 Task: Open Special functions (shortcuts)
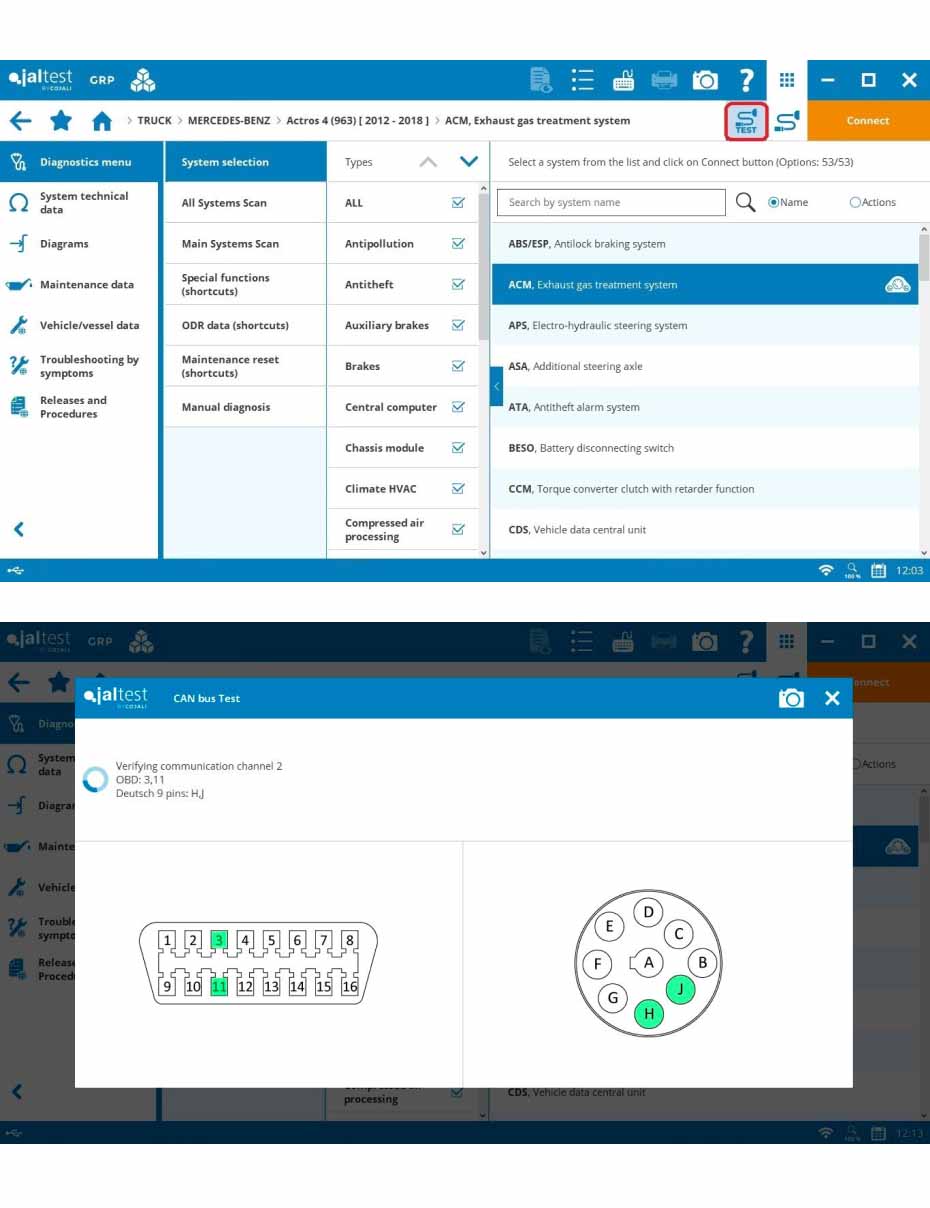coord(246,285)
